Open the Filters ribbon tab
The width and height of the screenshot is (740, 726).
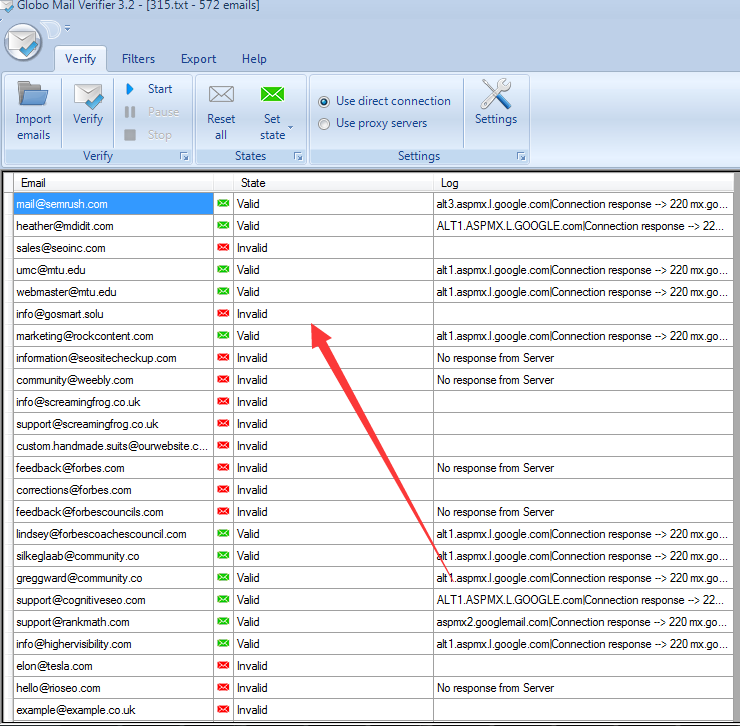point(138,59)
